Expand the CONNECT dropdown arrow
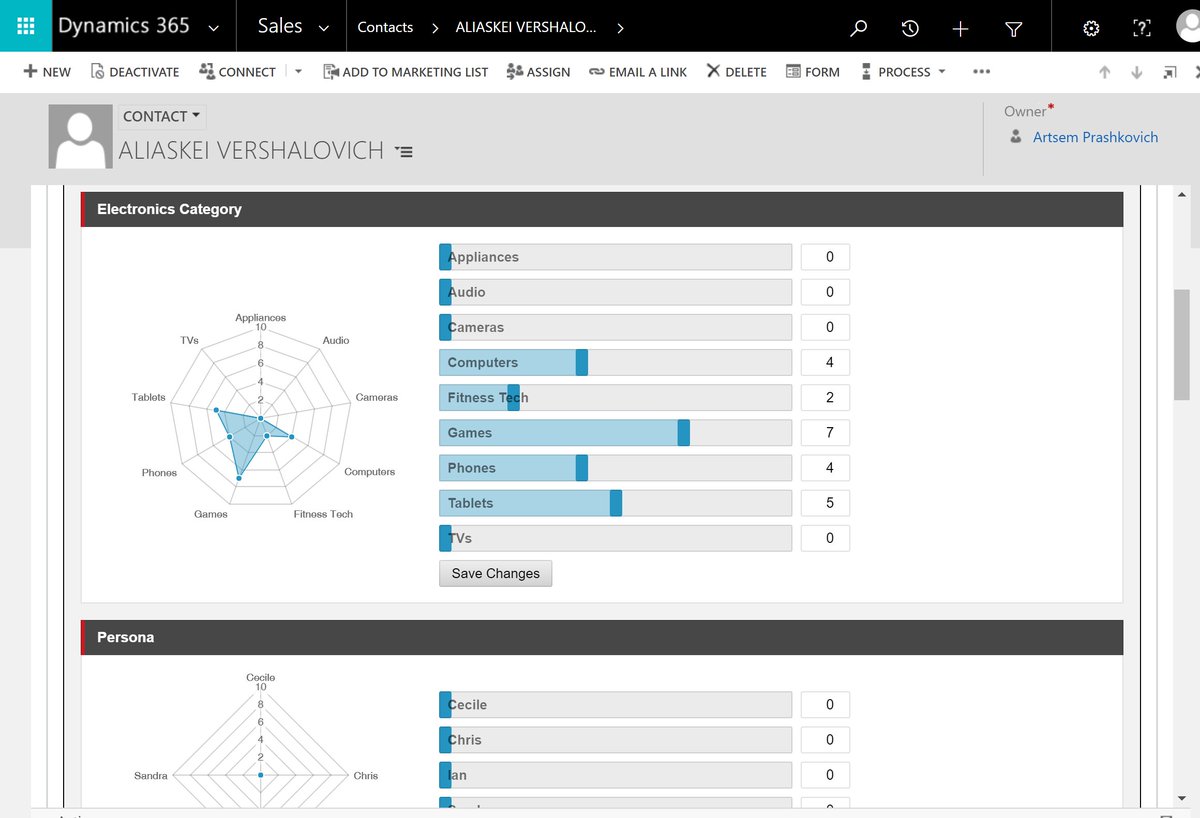The height and width of the screenshot is (818, 1200). (298, 72)
